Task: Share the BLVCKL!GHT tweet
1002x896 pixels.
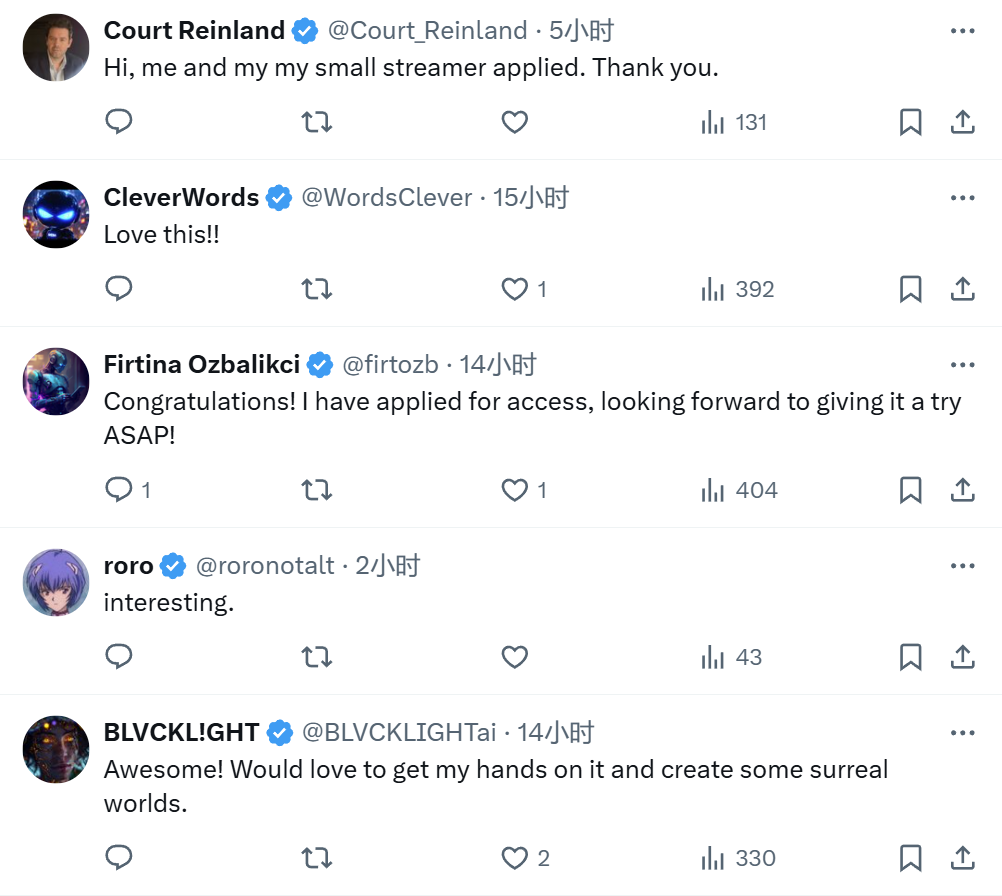Action: coord(962,858)
